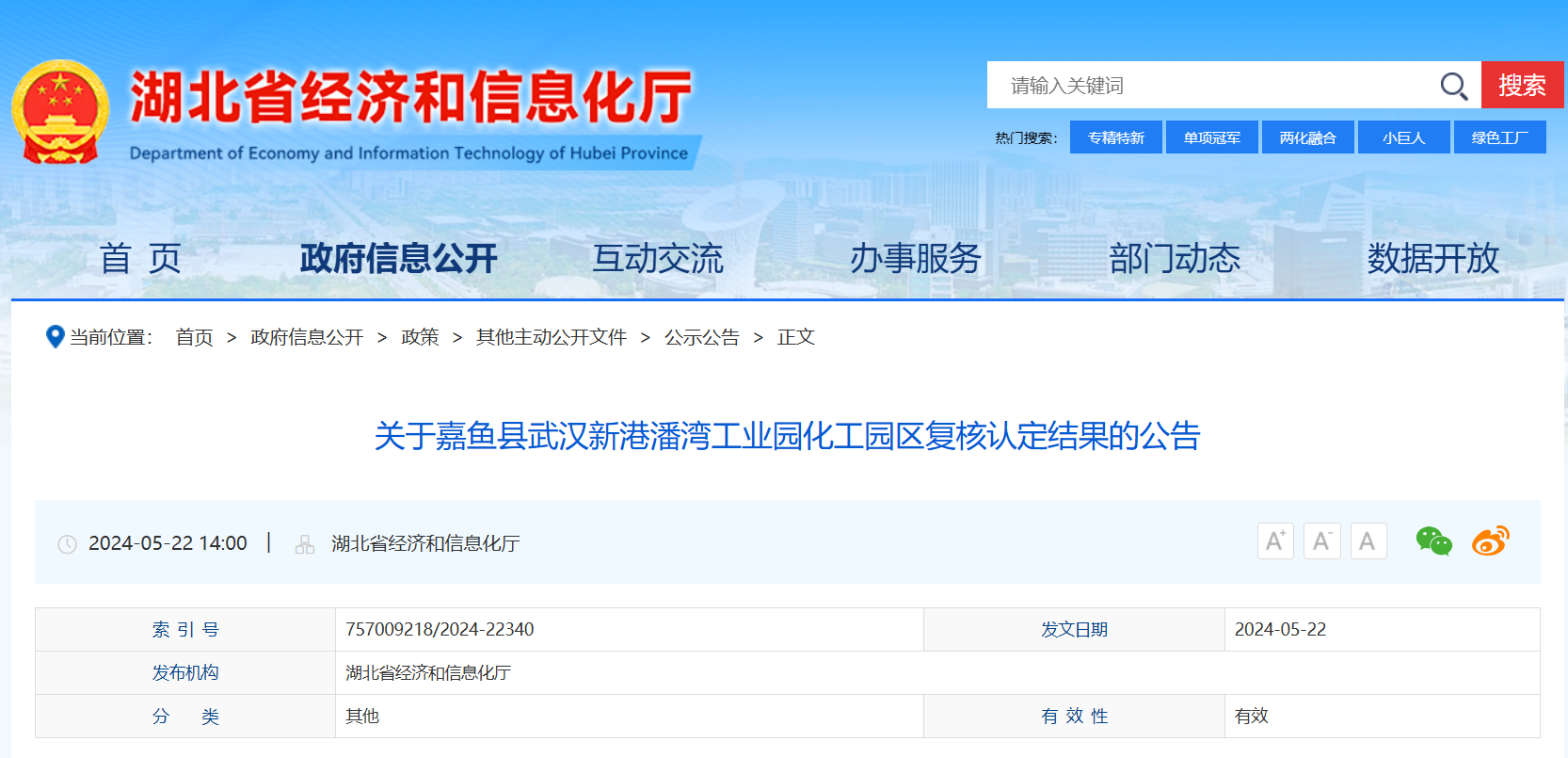Click the 湖北省经济和信息化厅 publisher table cell
Image resolution: width=1568 pixels, height=758 pixels.
click(937, 672)
